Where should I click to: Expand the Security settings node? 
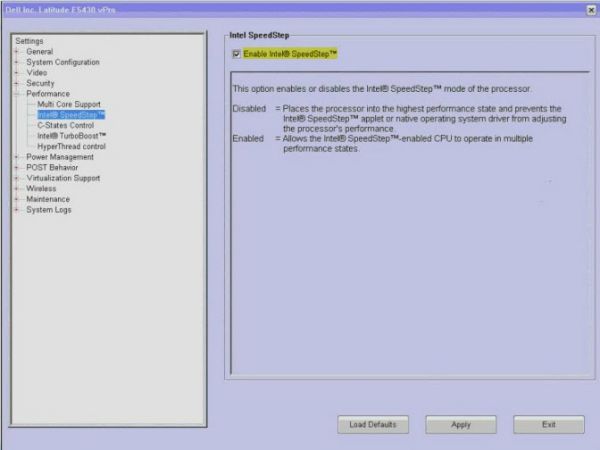[16, 83]
